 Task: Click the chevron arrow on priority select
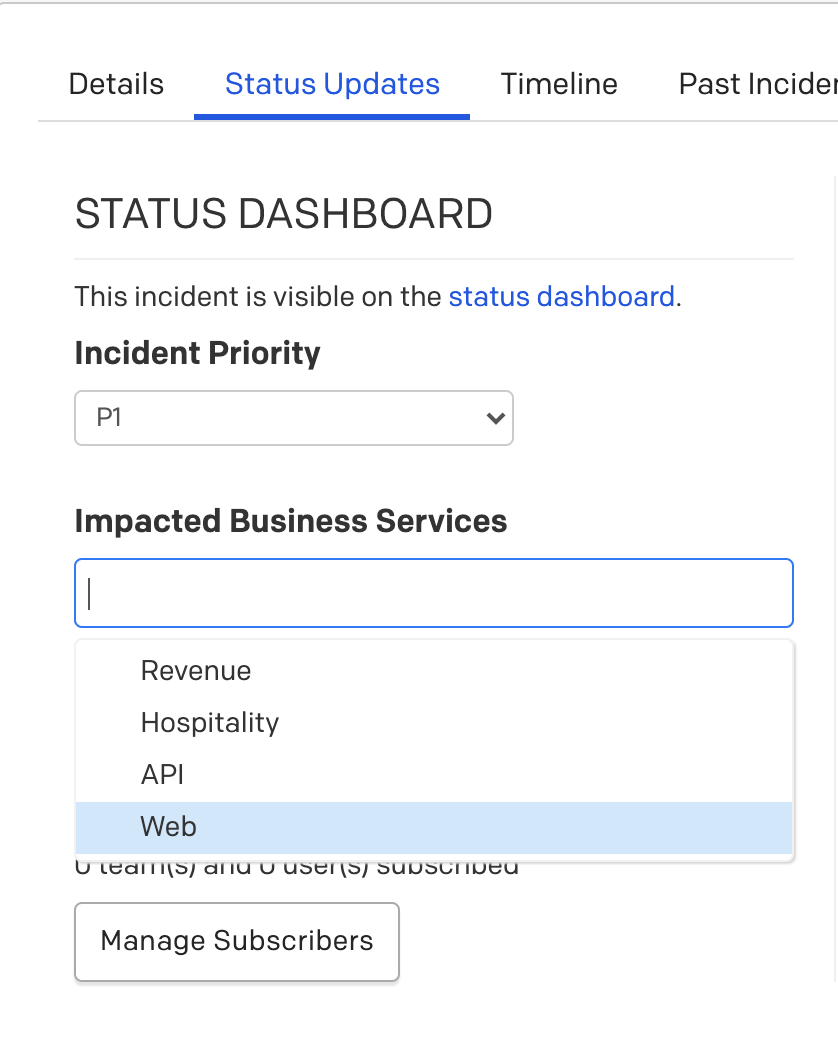click(496, 418)
